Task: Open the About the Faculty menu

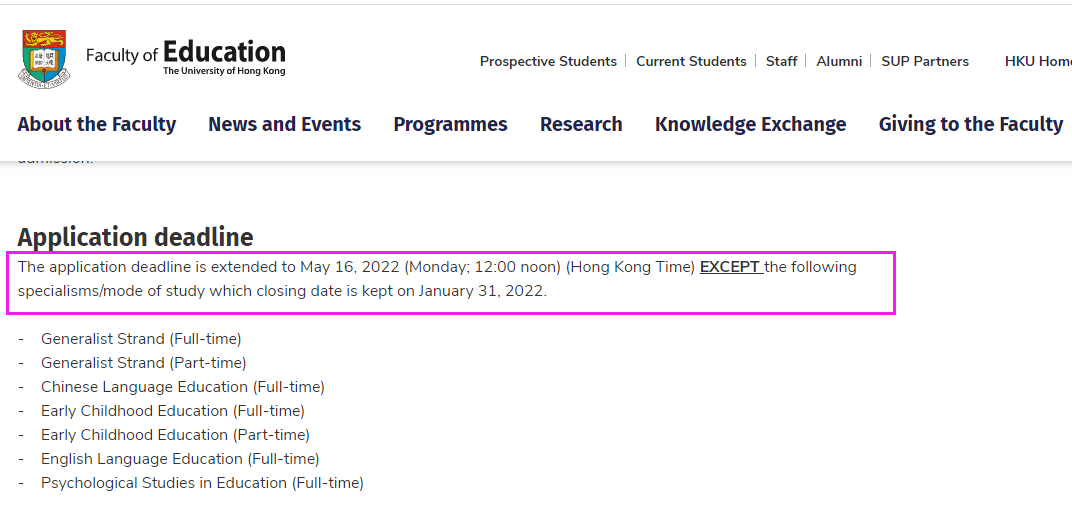Action: click(96, 124)
